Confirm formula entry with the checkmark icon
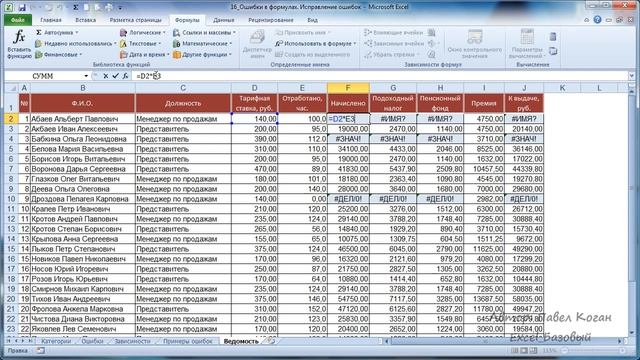Image resolution: width=640 pixels, height=360 pixels. point(116,76)
